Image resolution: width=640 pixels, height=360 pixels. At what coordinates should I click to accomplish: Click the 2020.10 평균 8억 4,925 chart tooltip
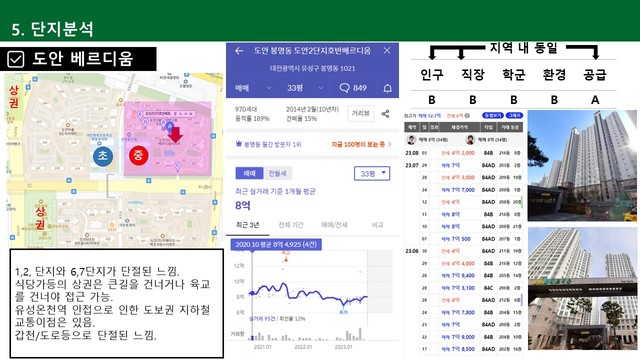click(276, 244)
